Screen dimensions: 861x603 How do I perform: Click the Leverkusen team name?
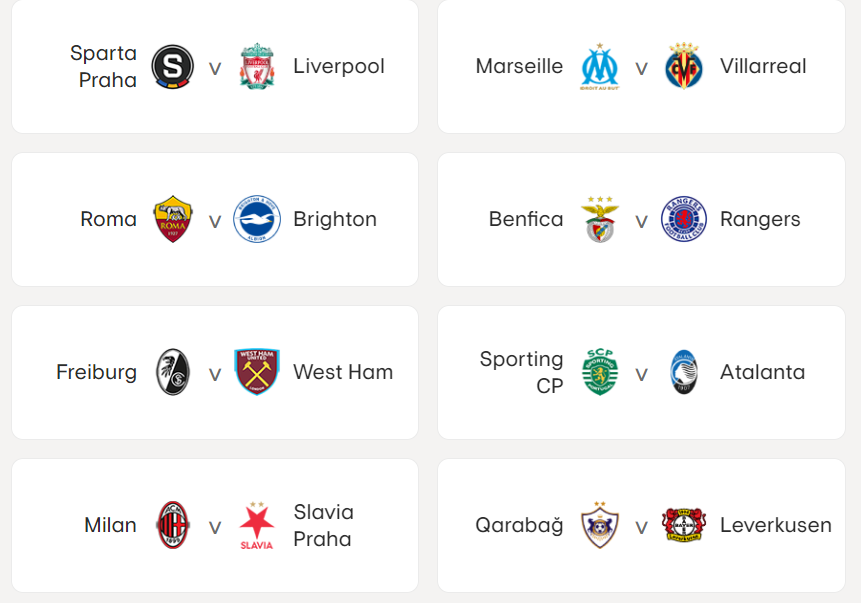tap(775, 525)
